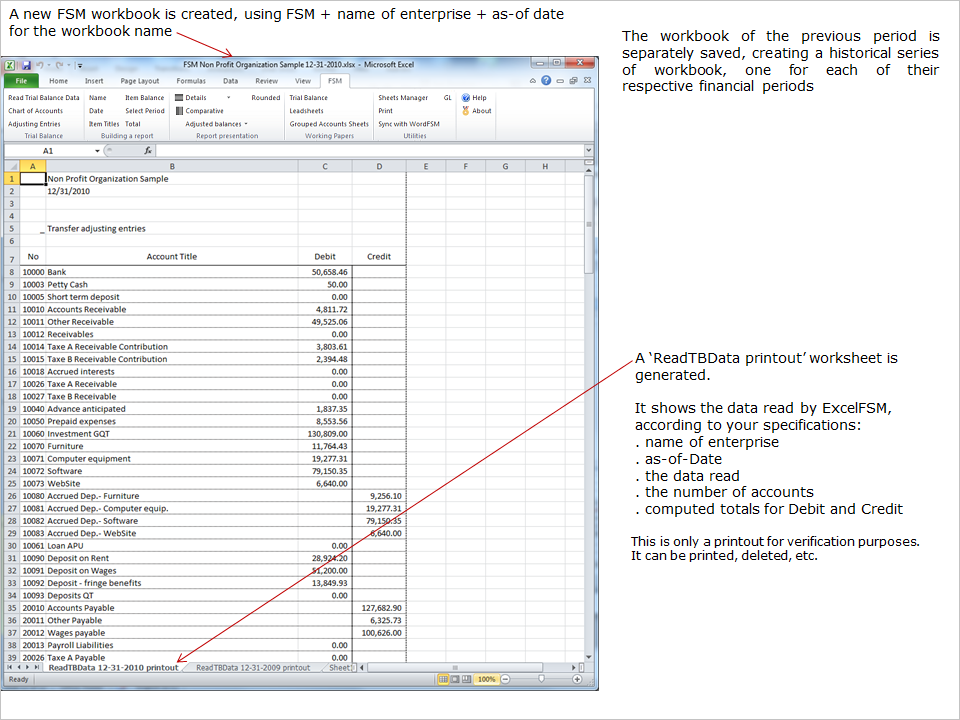The image size is (960, 720).
Task: Switch to ReadTBData 12-31-2009 printout sheet tab
Action: coord(253,667)
